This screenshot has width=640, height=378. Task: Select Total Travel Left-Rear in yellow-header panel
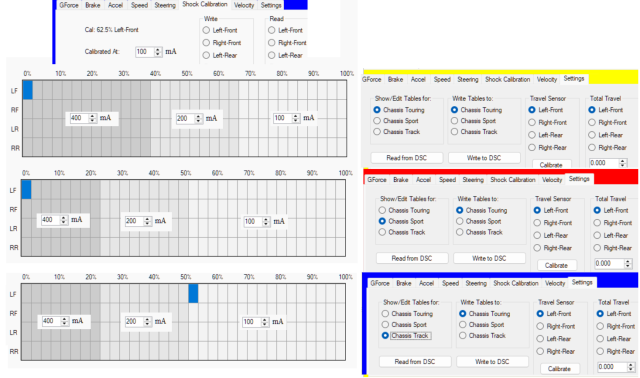click(592, 135)
